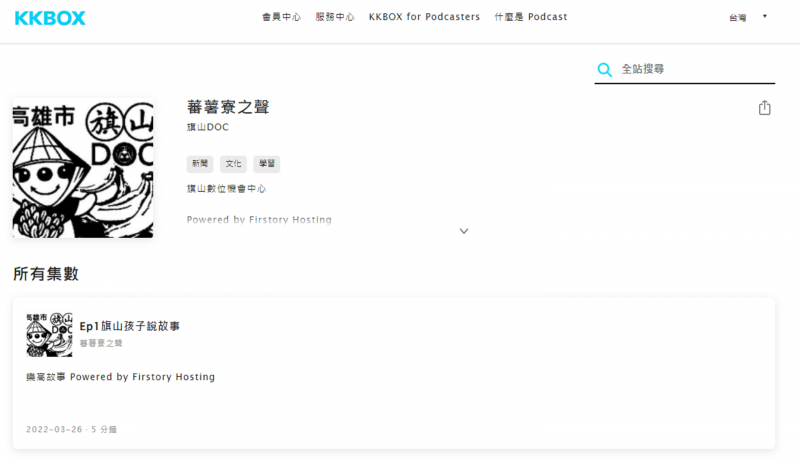Click the 所有集數 heading

46,274
